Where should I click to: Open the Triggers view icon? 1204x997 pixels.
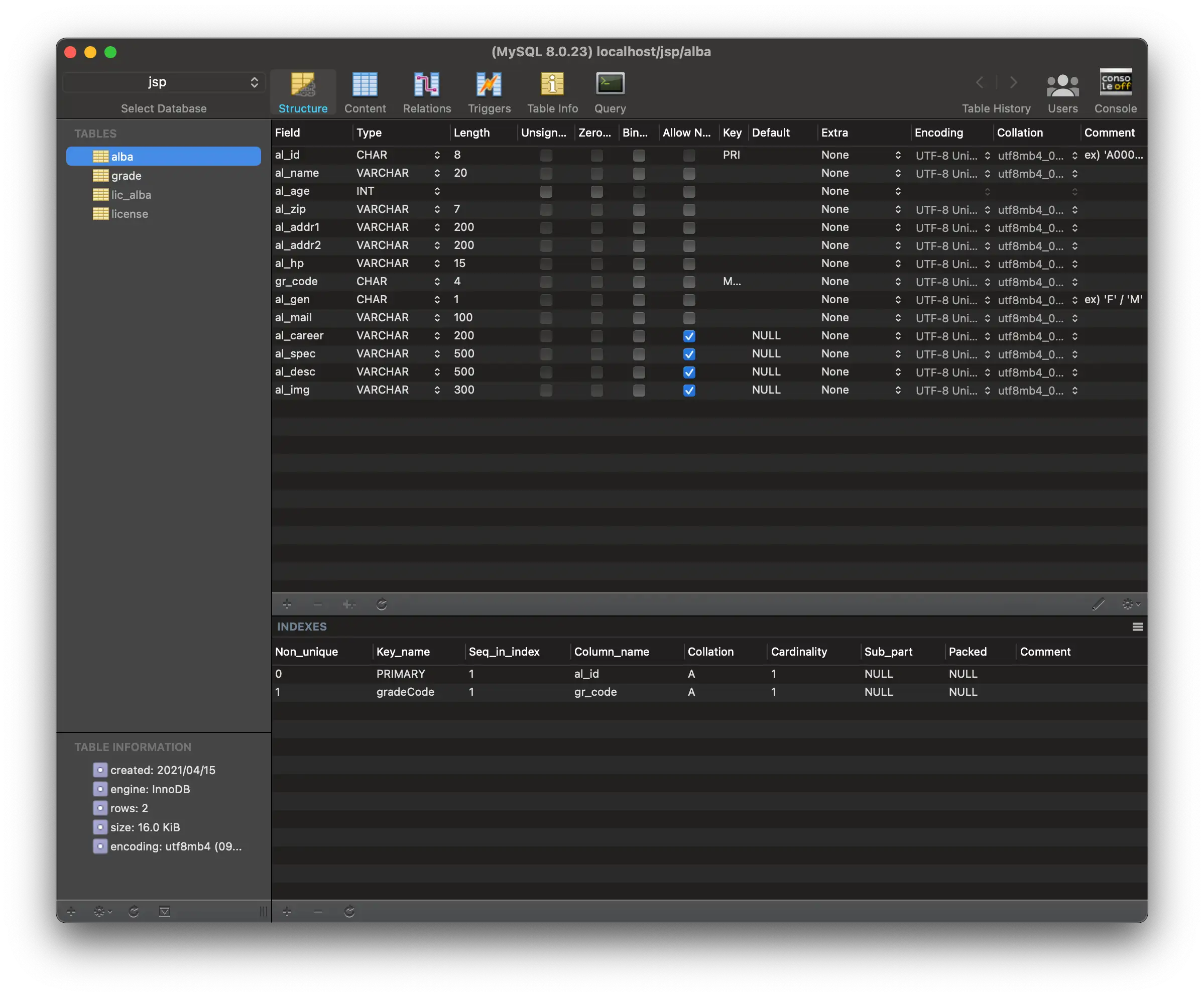(x=489, y=85)
